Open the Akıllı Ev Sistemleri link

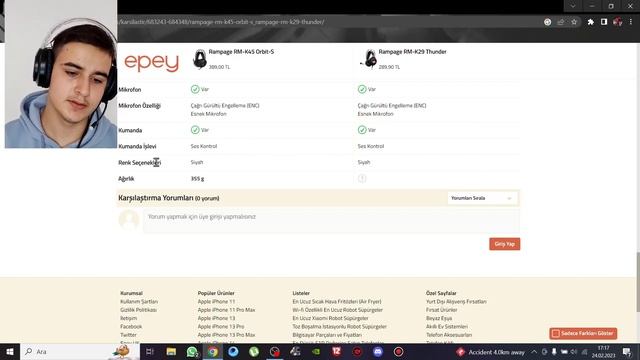click(447, 327)
